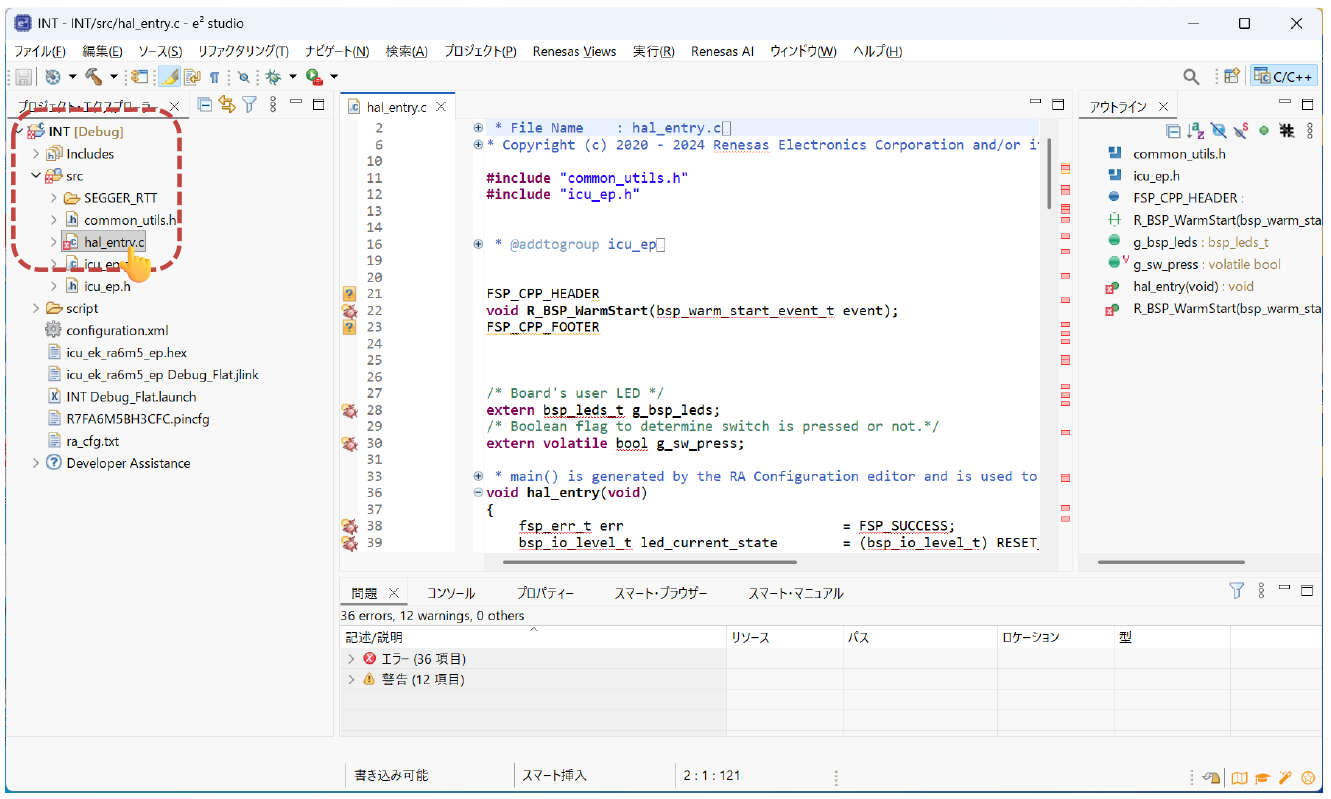Toggle Link with Editor in Project Explorer
The image size is (1331, 799).
[x=227, y=104]
